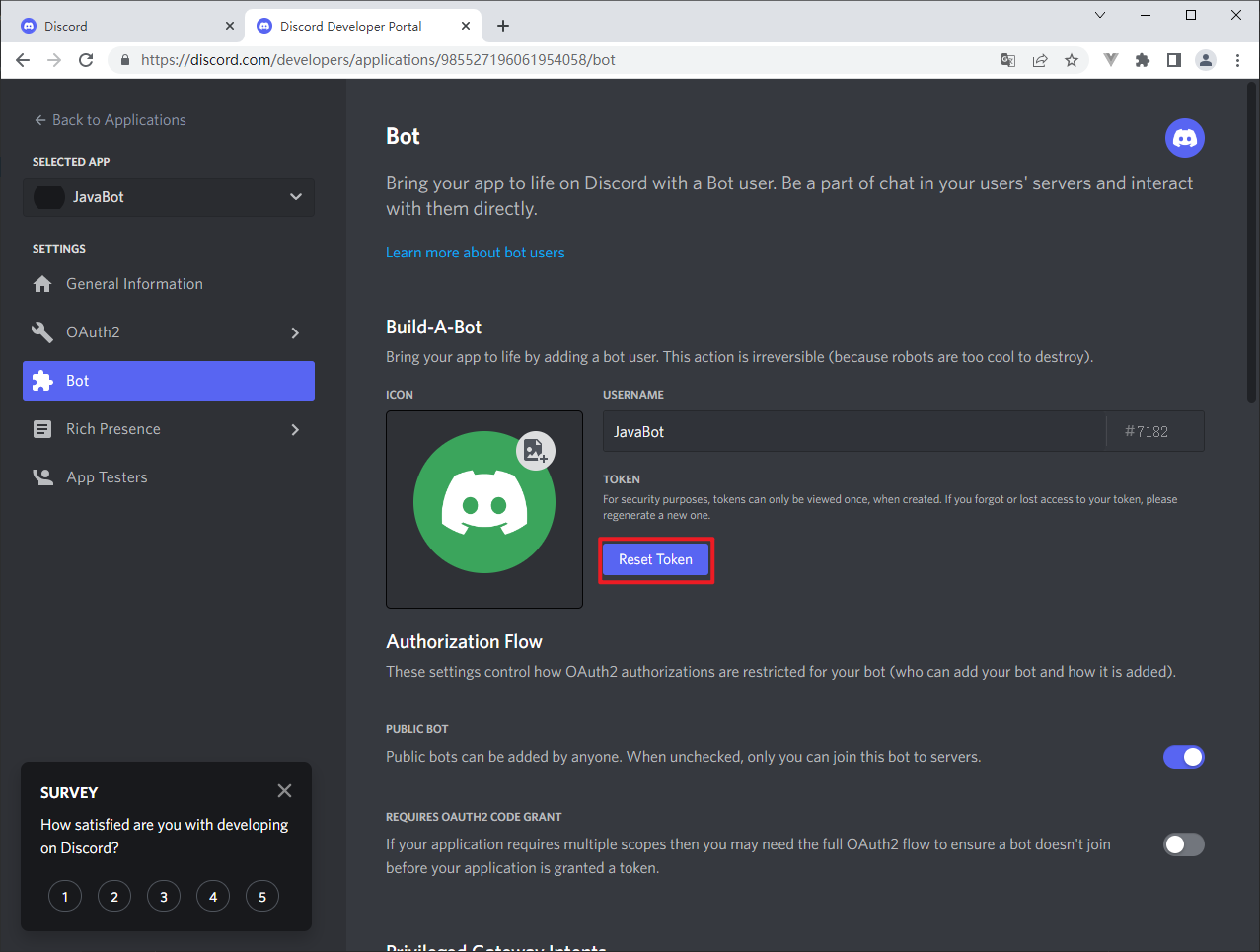Screen dimensions: 1260x952
Task: Select survey rating 2
Action: (x=114, y=897)
